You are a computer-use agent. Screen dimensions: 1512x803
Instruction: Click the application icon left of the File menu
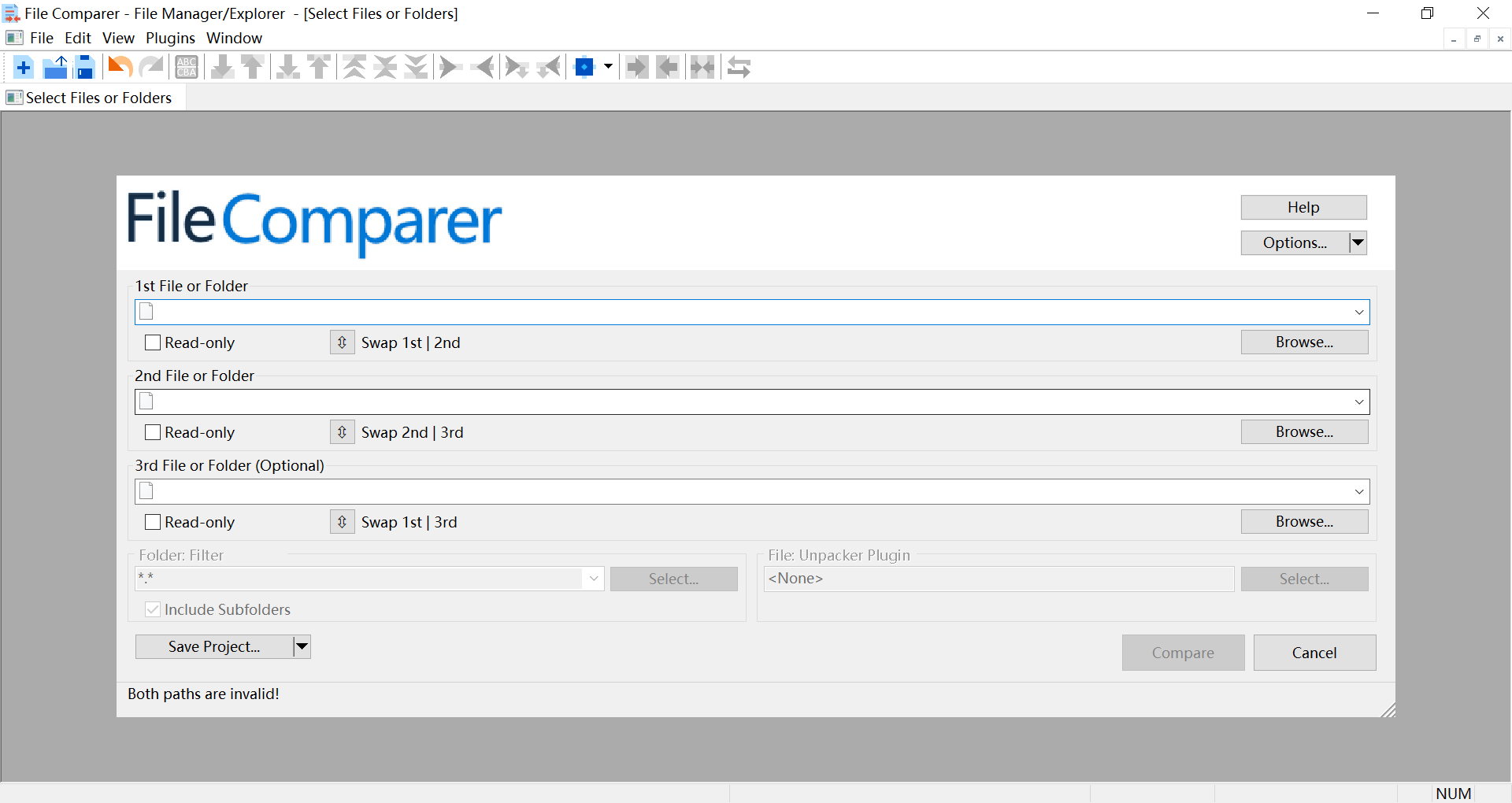pyautogui.click(x=13, y=38)
